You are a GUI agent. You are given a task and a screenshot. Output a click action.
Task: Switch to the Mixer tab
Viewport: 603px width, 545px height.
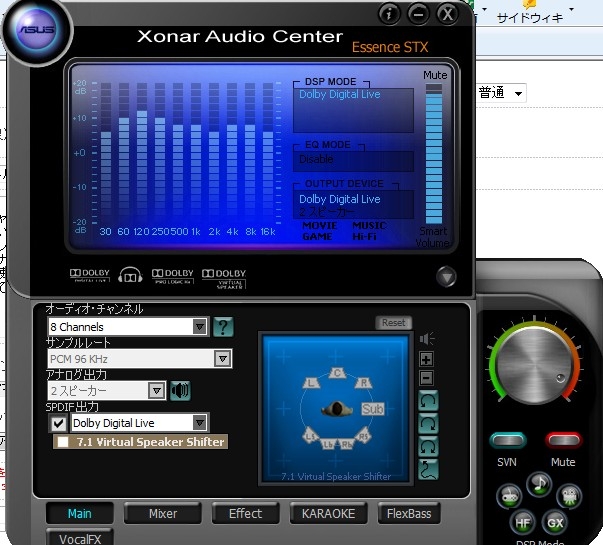pyautogui.click(x=163, y=513)
